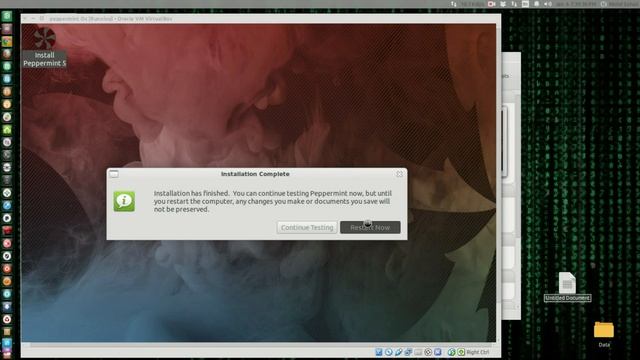Click the network adapters icon in VirtualBox status bar
This screenshot has width=640, height=360.
408,352
